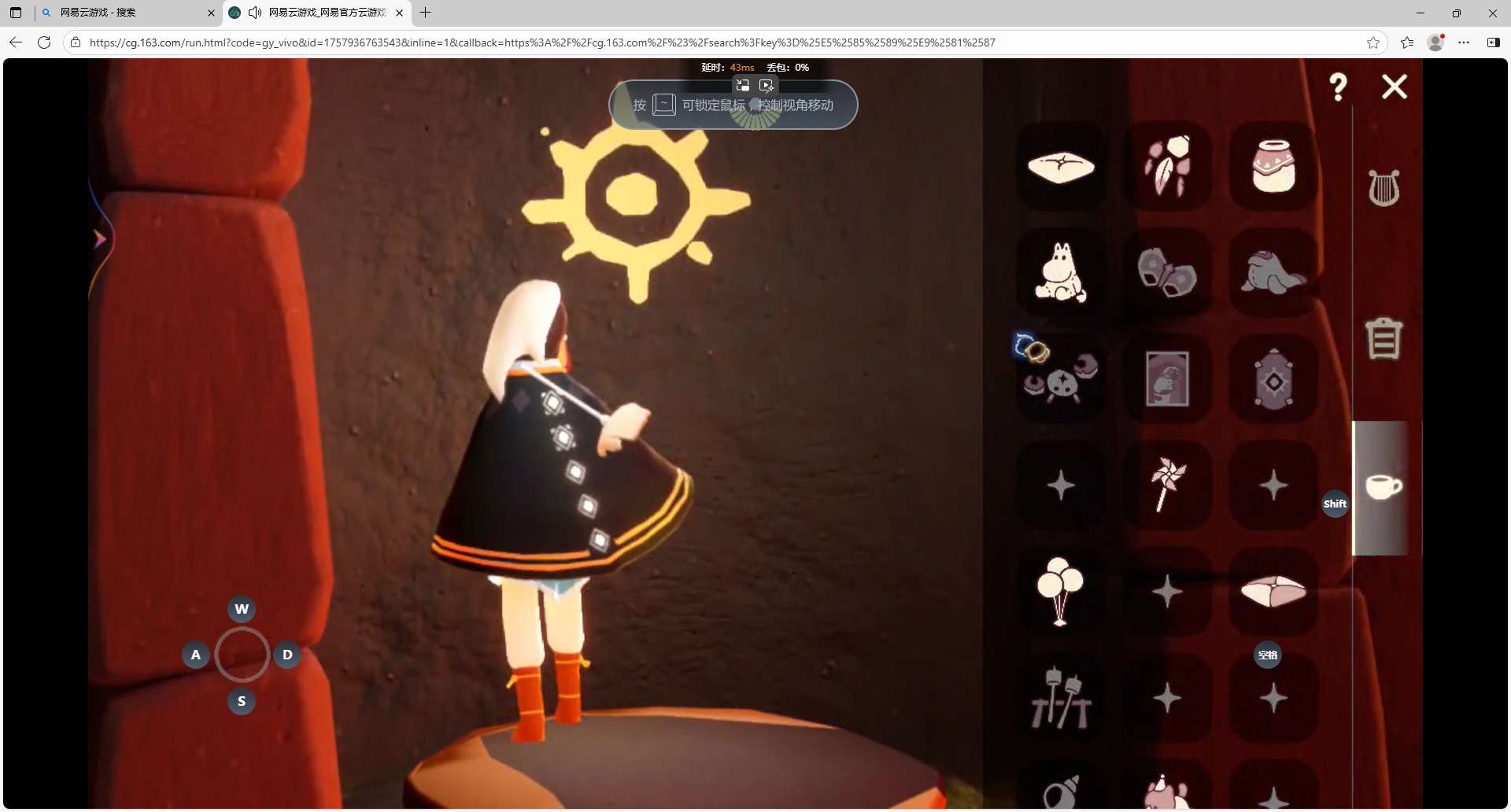Tap the W move-forward key
Image resolution: width=1511 pixels, height=812 pixels.
point(242,609)
